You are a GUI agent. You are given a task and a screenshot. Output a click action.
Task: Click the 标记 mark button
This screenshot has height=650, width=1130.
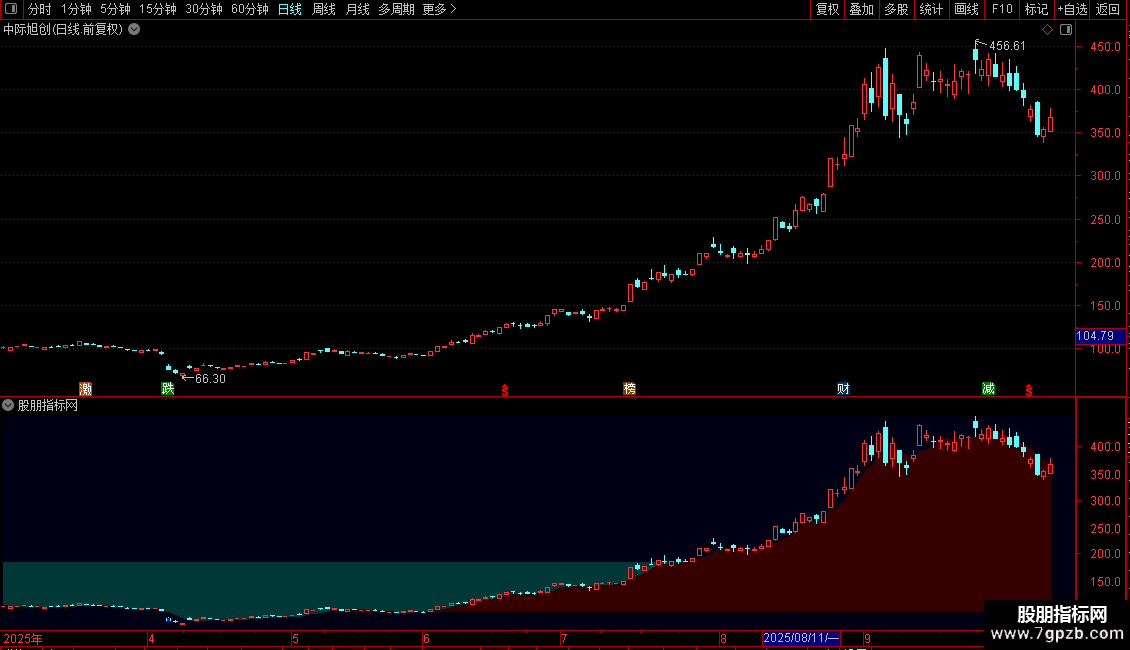click(x=1036, y=9)
